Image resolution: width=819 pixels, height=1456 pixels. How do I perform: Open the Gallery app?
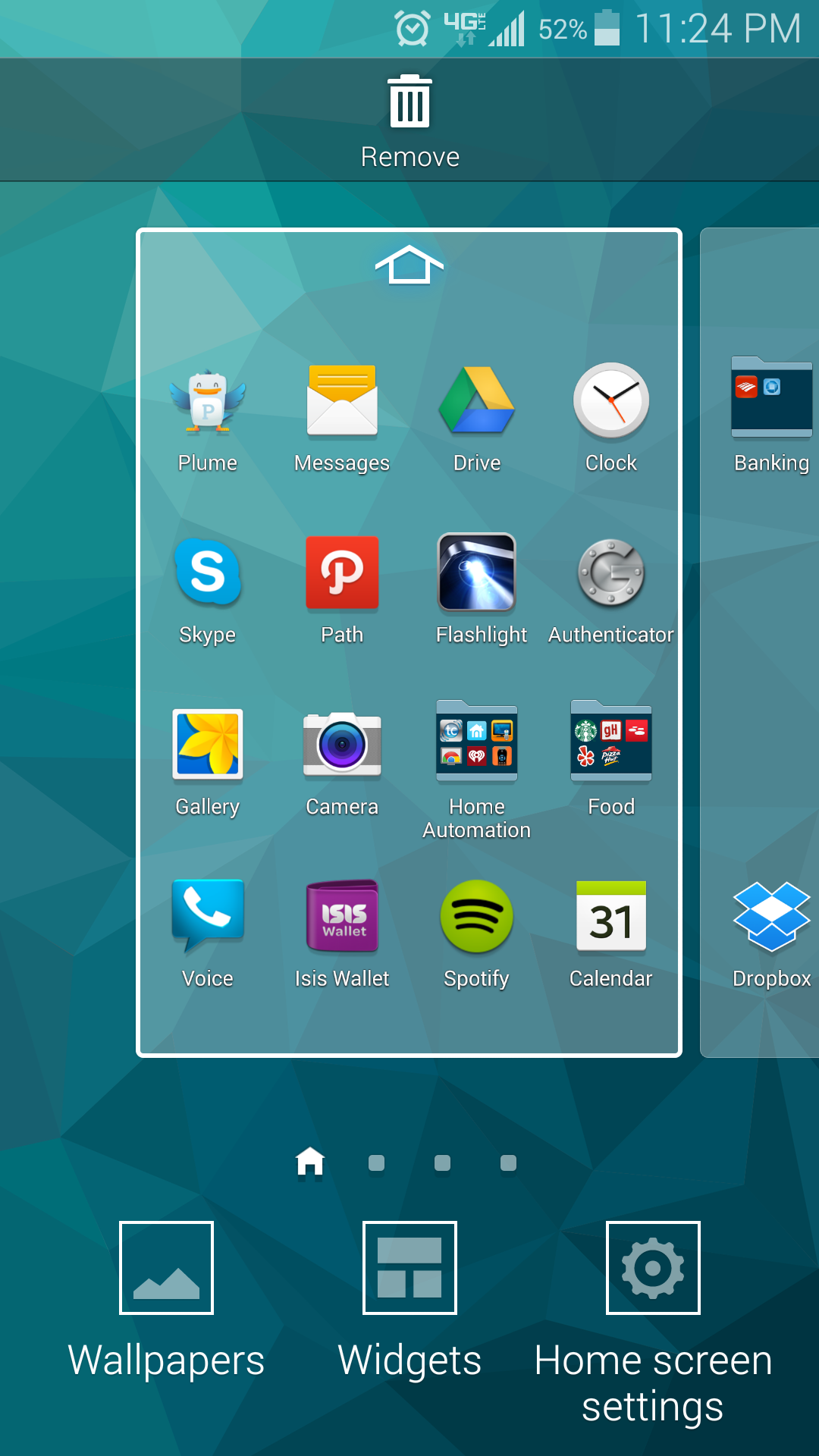pos(207,745)
